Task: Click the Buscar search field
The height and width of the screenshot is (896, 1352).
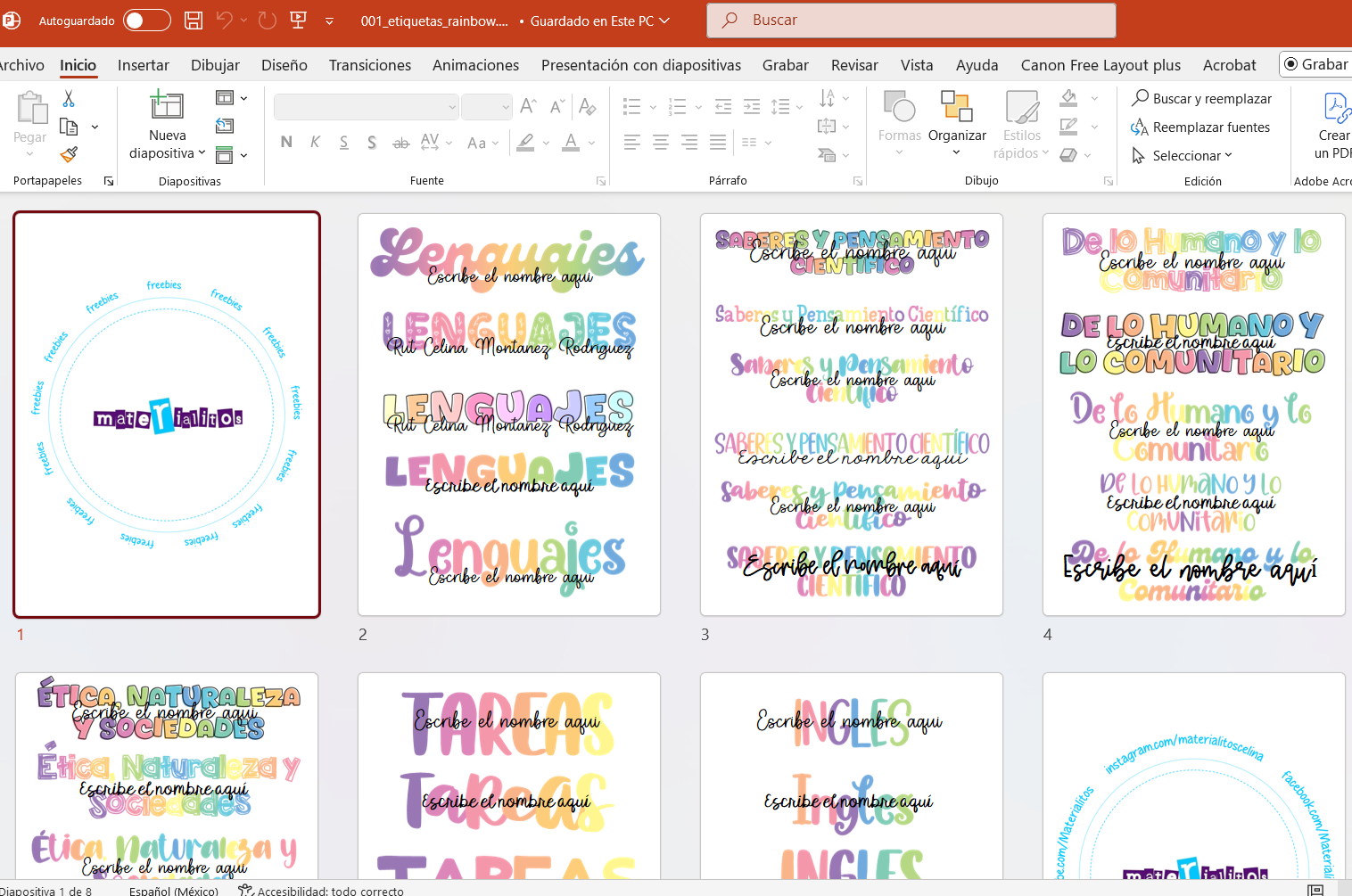Action: click(911, 21)
